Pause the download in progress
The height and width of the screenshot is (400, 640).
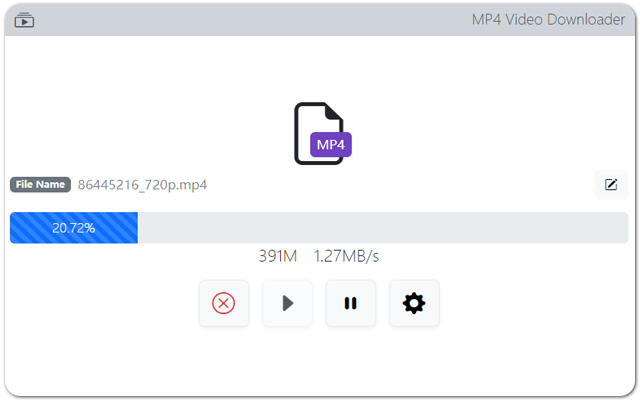(x=351, y=303)
